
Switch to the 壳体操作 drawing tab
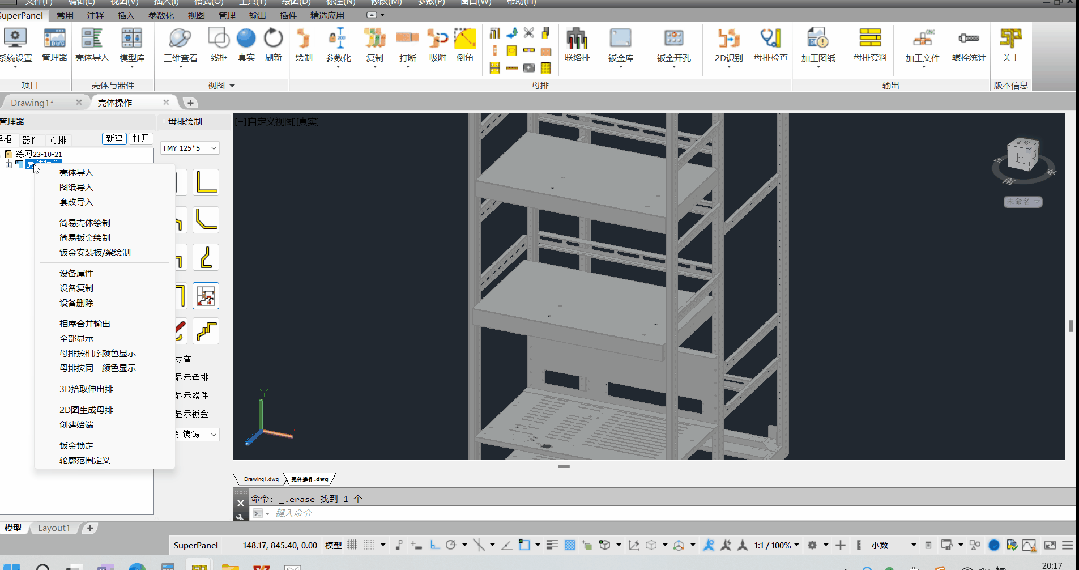point(116,103)
